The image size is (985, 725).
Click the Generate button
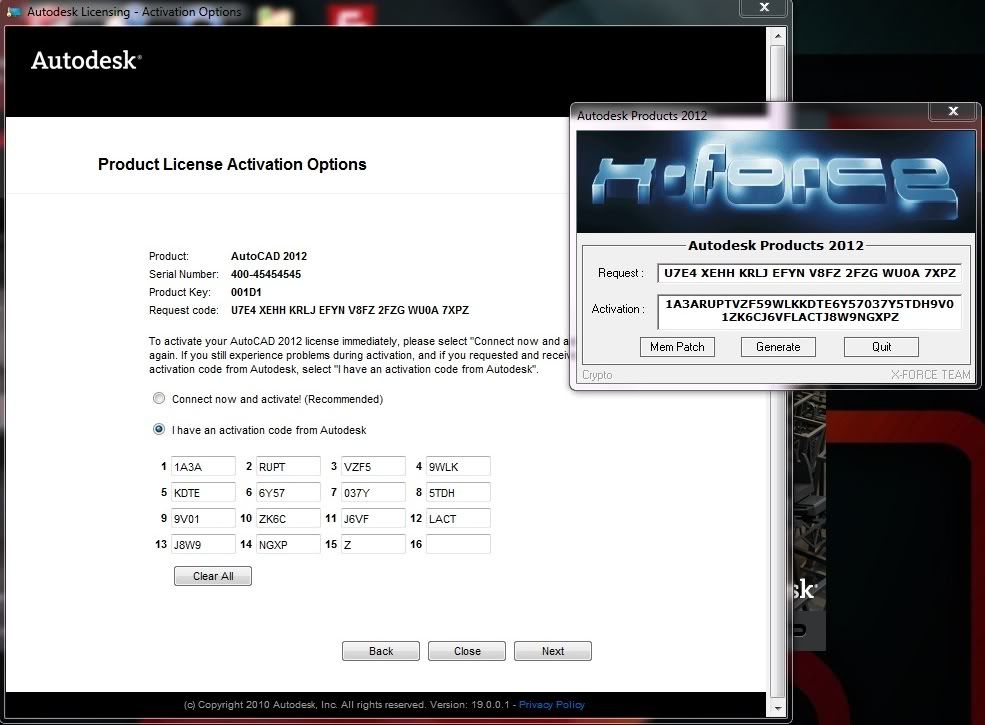tap(778, 347)
